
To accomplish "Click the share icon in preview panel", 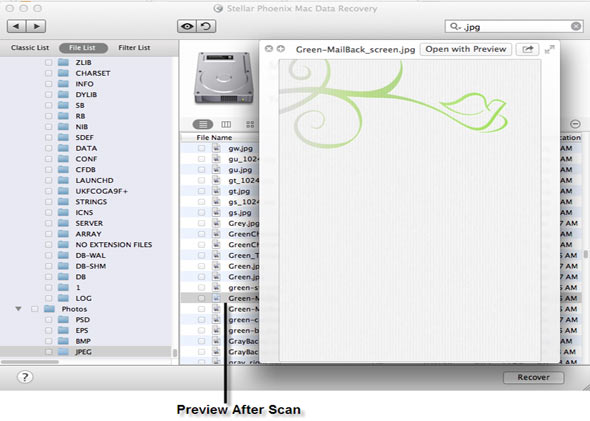I will coord(528,49).
